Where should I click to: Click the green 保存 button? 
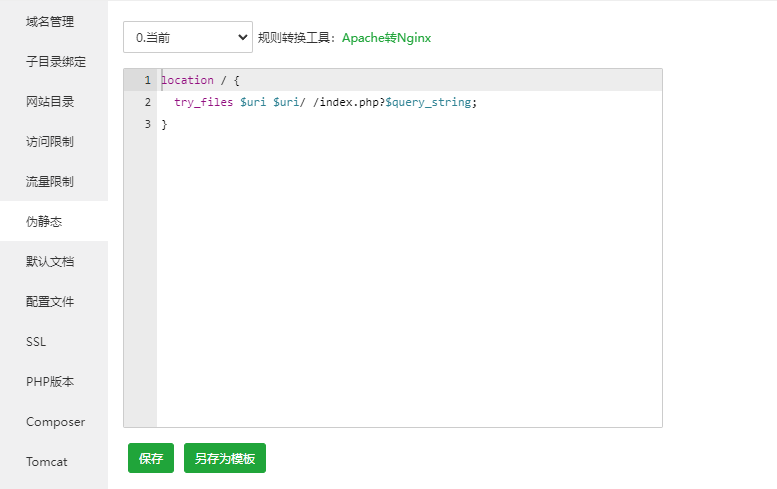click(x=151, y=458)
